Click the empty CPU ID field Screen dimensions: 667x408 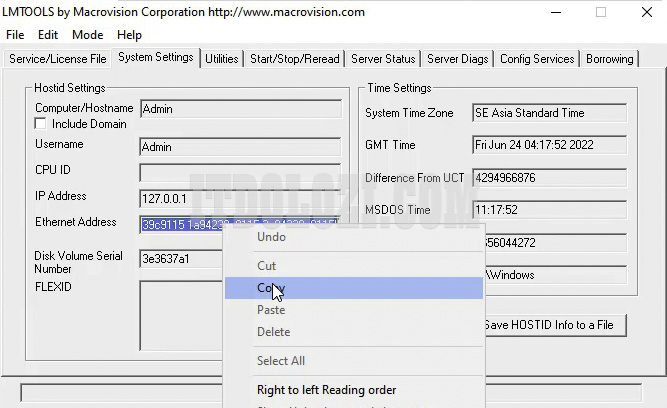[240, 173]
